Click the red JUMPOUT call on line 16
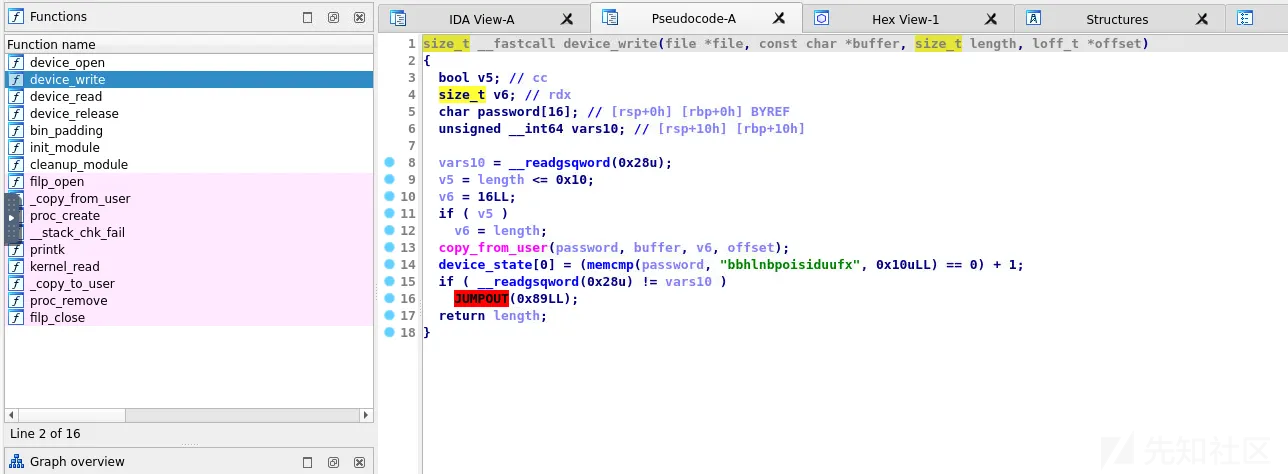Image resolution: width=1288 pixels, height=474 pixels. [x=481, y=298]
